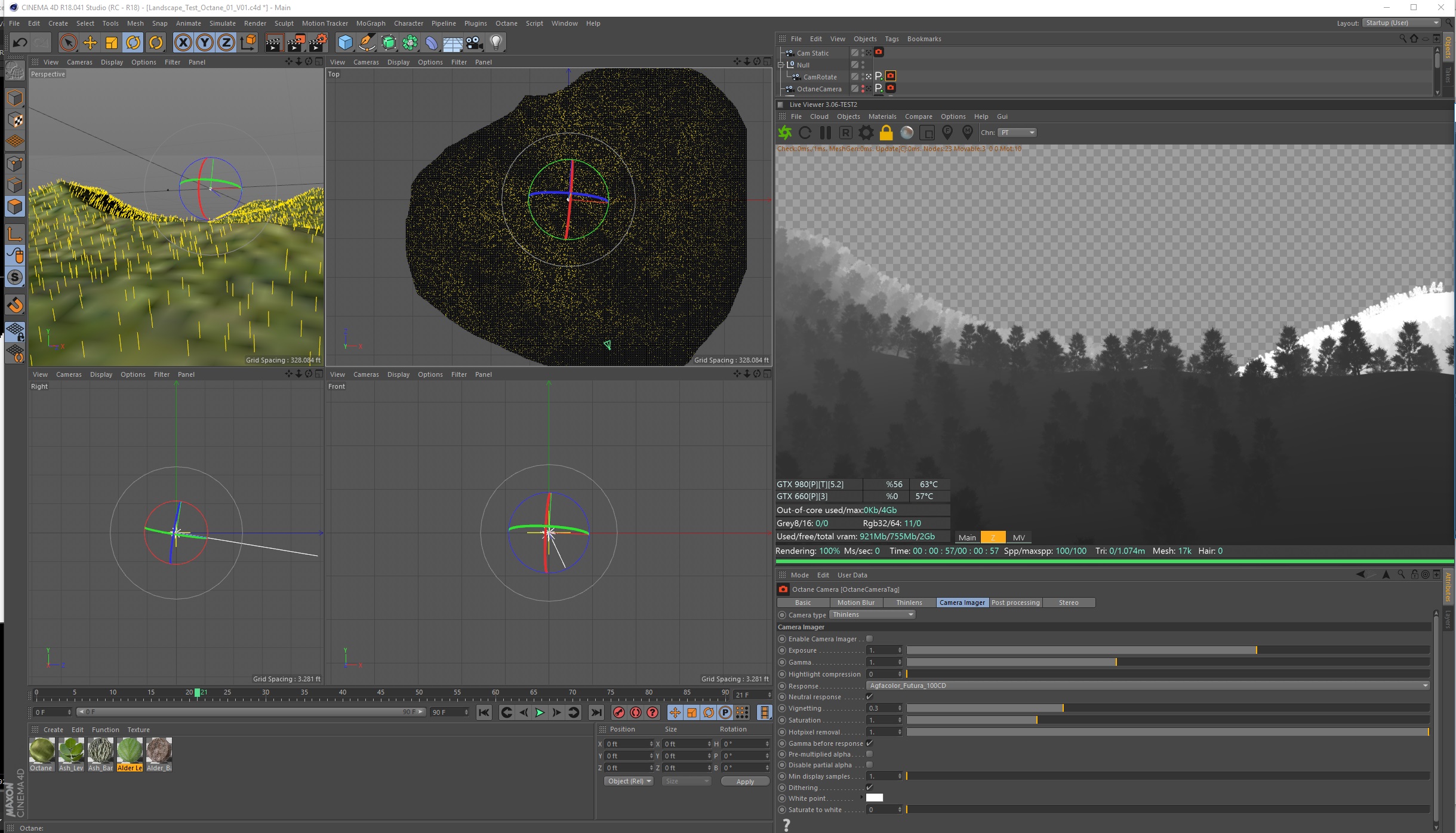Pause the Live Viewer rendering

click(825, 133)
